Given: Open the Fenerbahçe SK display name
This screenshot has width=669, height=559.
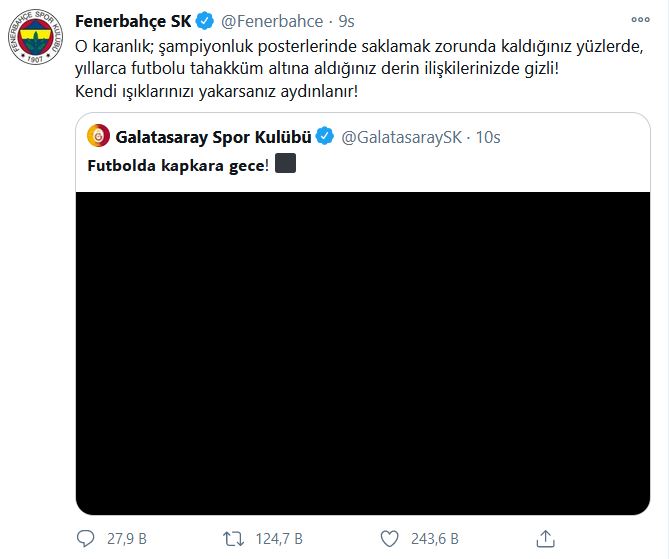Looking at the screenshot, I should [133, 21].
